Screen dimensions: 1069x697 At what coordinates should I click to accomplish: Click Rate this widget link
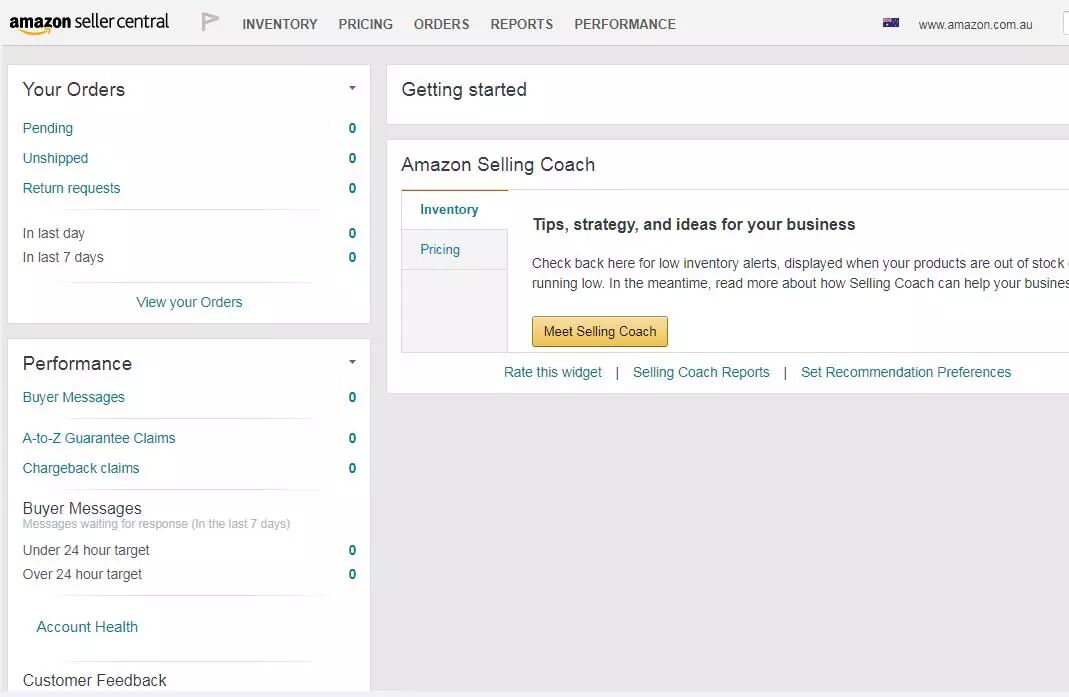(553, 372)
